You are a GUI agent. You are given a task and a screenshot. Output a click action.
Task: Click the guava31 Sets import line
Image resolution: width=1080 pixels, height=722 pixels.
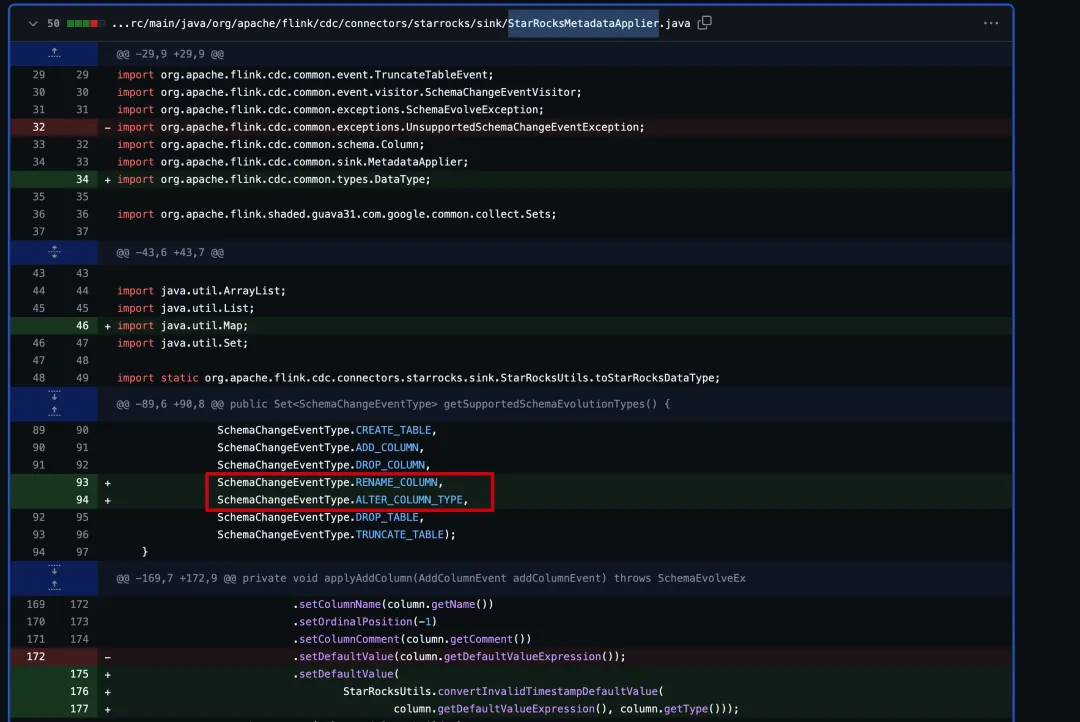[337, 214]
